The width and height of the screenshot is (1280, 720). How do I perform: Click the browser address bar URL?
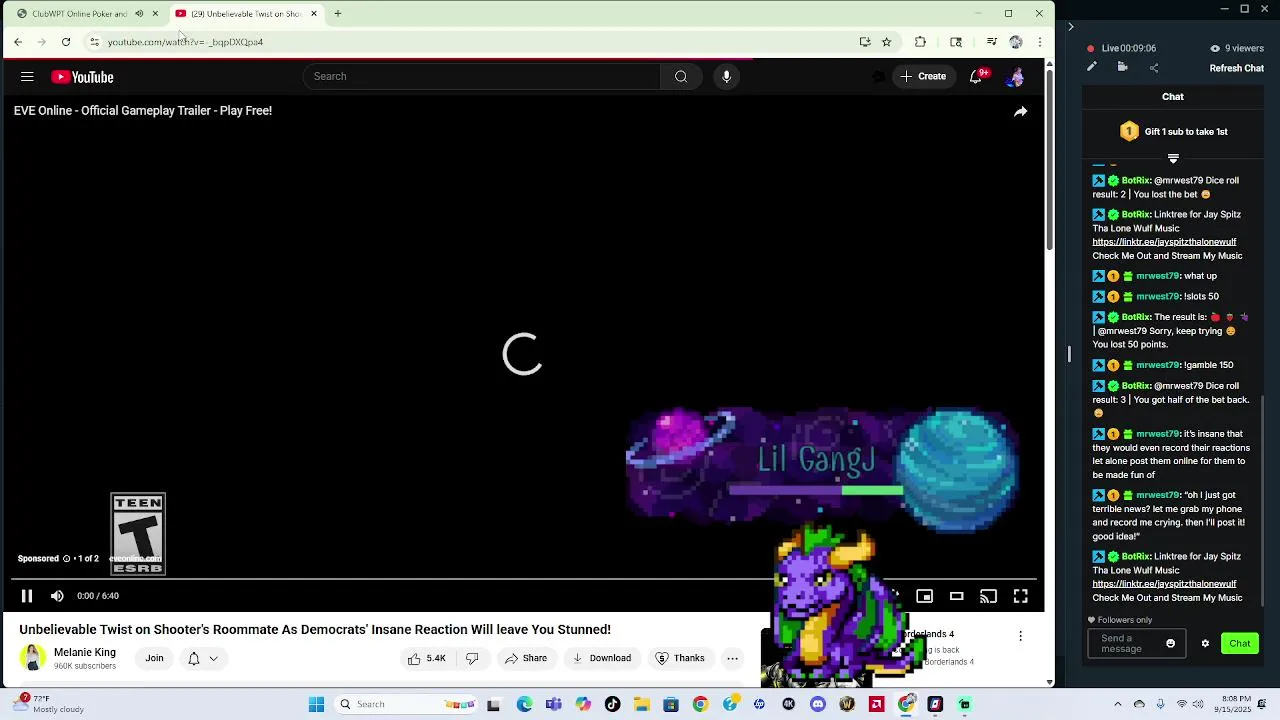tap(185, 42)
